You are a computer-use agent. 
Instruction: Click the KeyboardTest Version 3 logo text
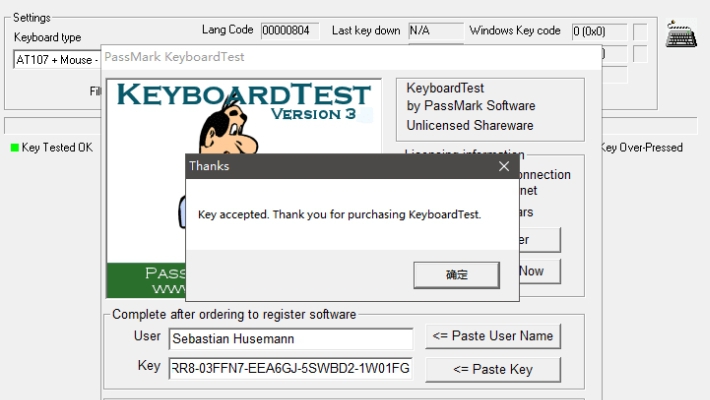(240, 98)
